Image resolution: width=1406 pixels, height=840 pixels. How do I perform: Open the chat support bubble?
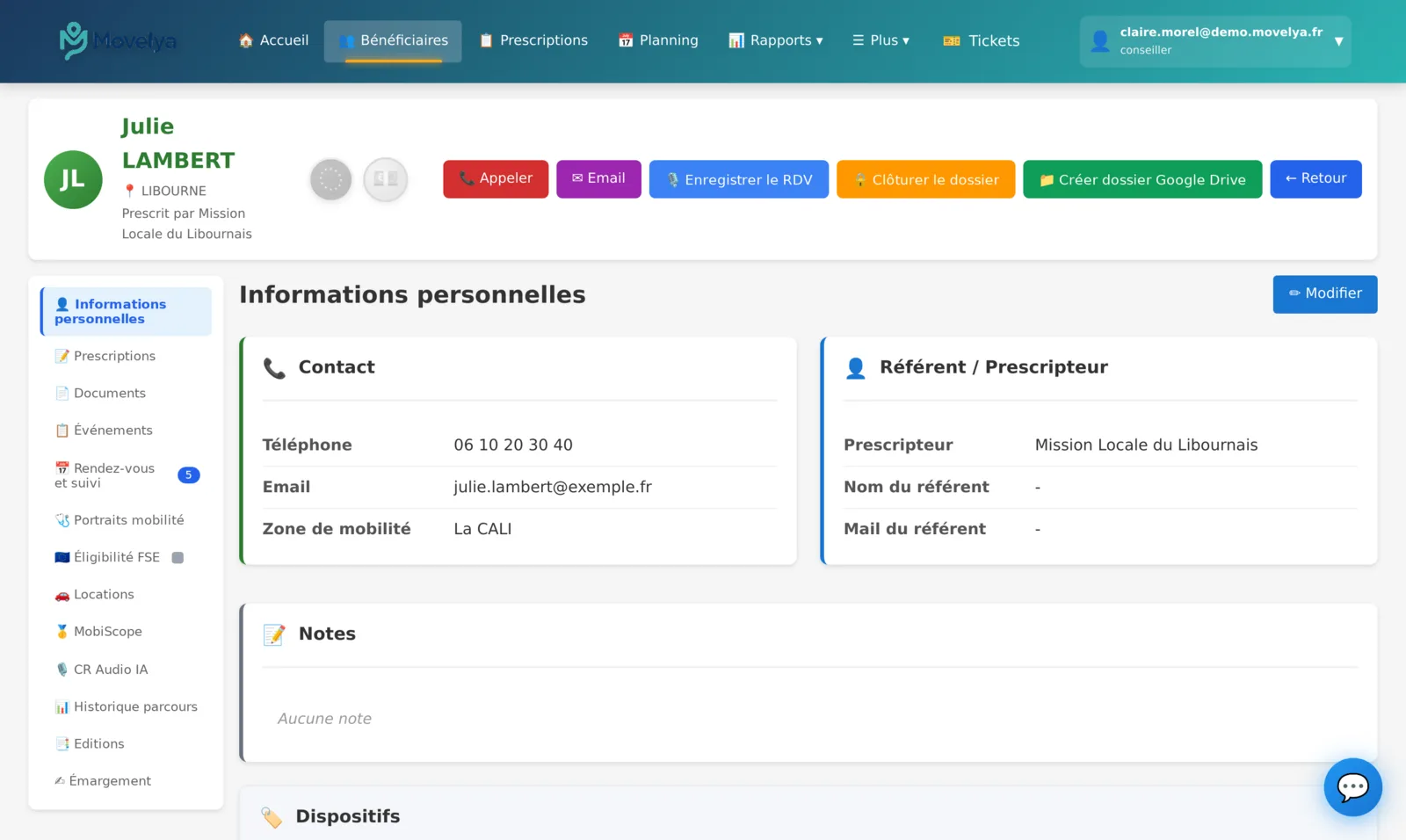click(x=1352, y=786)
